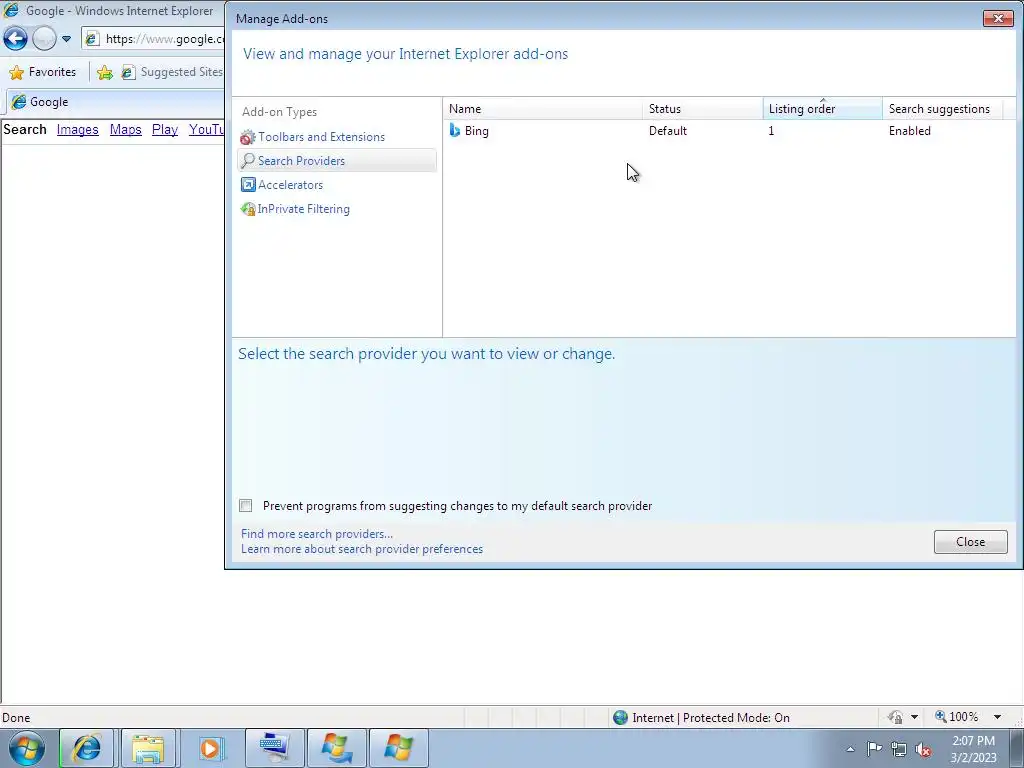Click the IE Back navigation button
The image size is (1024, 768).
15,39
